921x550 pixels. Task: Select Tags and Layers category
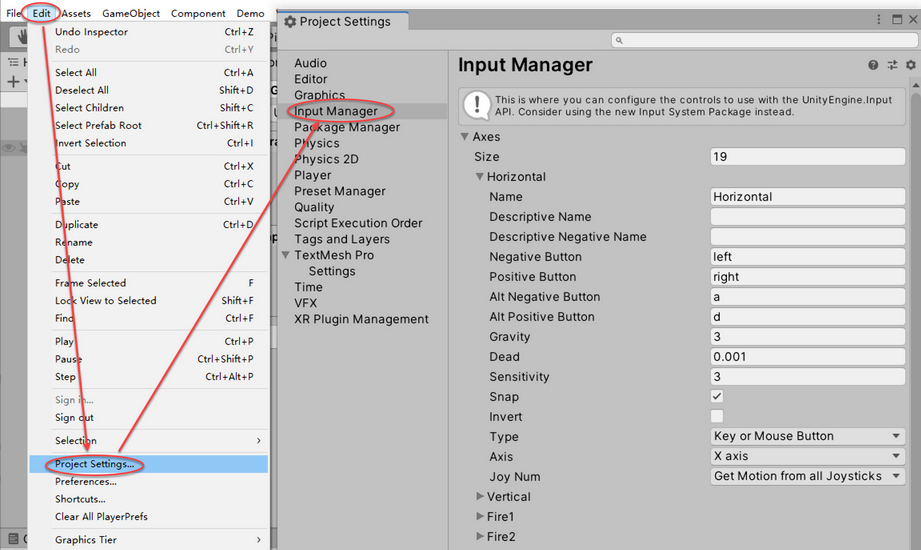(342, 239)
